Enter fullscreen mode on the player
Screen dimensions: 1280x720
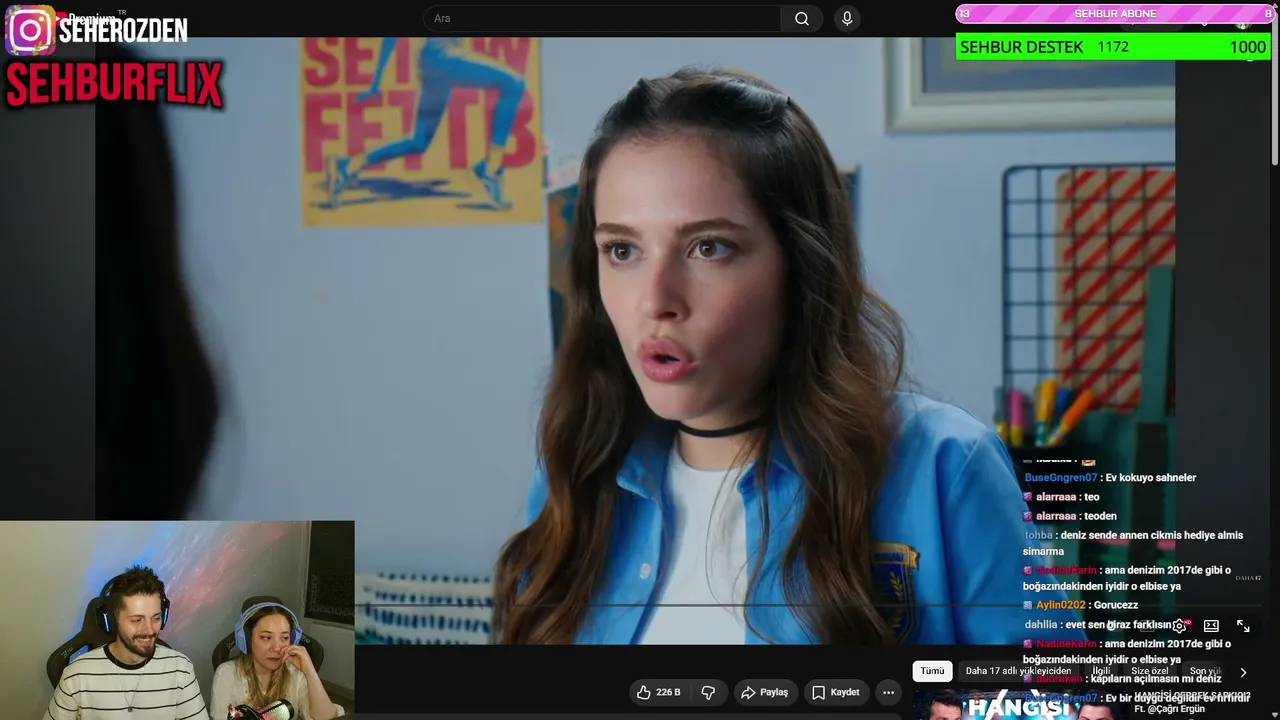point(1243,626)
